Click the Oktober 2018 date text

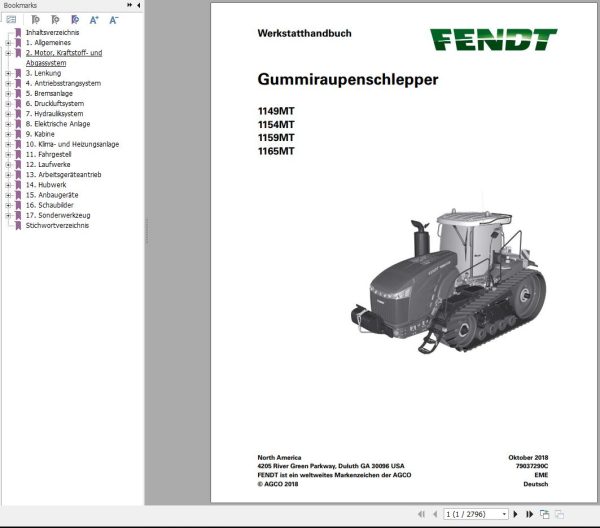(x=528, y=457)
